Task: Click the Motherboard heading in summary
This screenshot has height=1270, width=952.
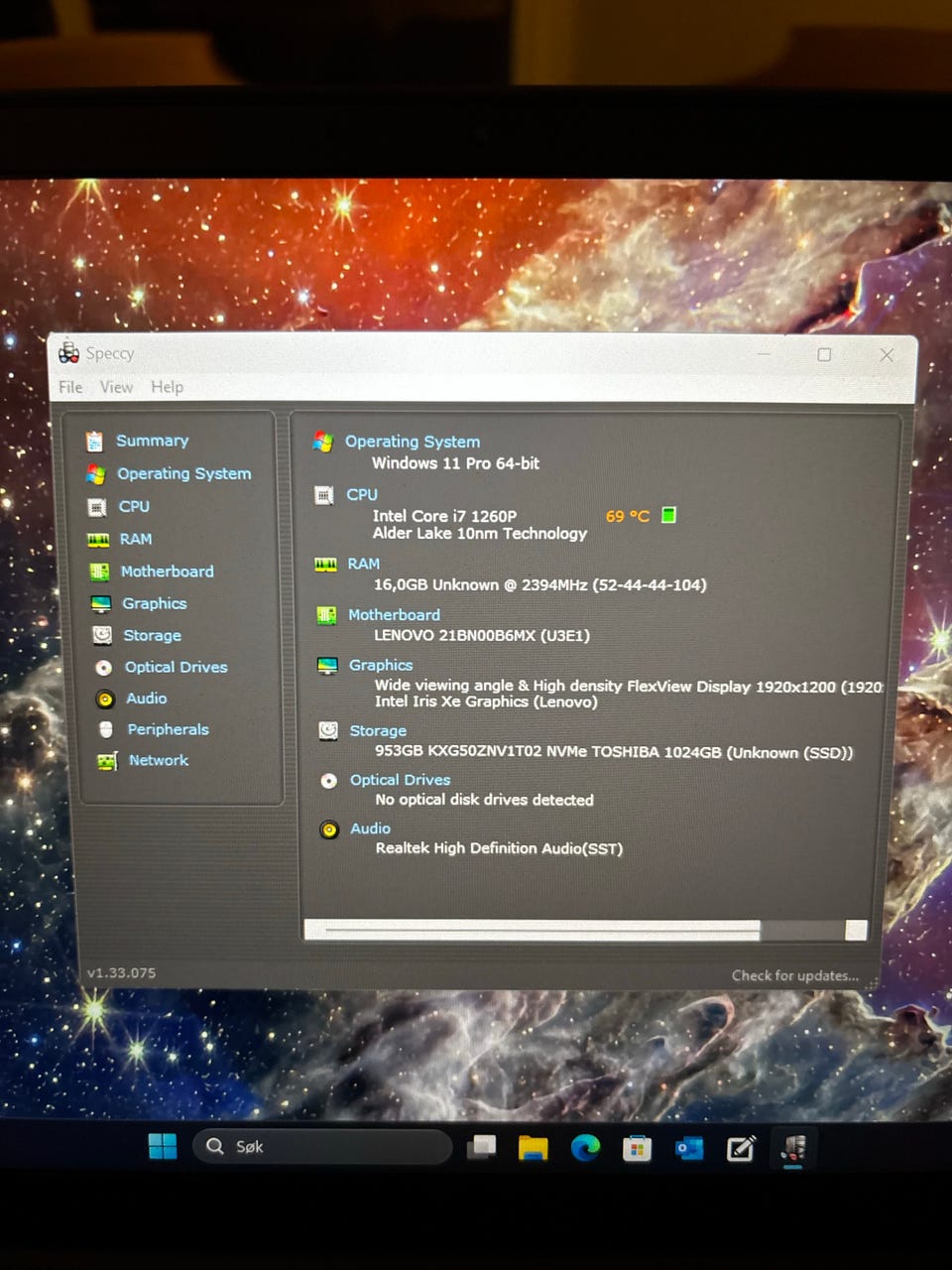Action: [394, 615]
